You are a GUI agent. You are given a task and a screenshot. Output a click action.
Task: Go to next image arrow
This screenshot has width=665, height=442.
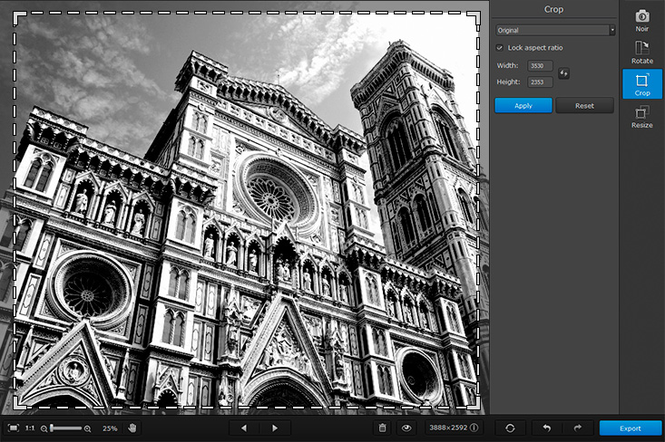pos(275,428)
